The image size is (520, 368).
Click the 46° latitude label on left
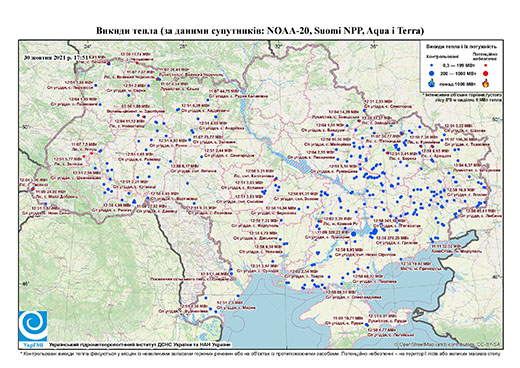(25, 284)
